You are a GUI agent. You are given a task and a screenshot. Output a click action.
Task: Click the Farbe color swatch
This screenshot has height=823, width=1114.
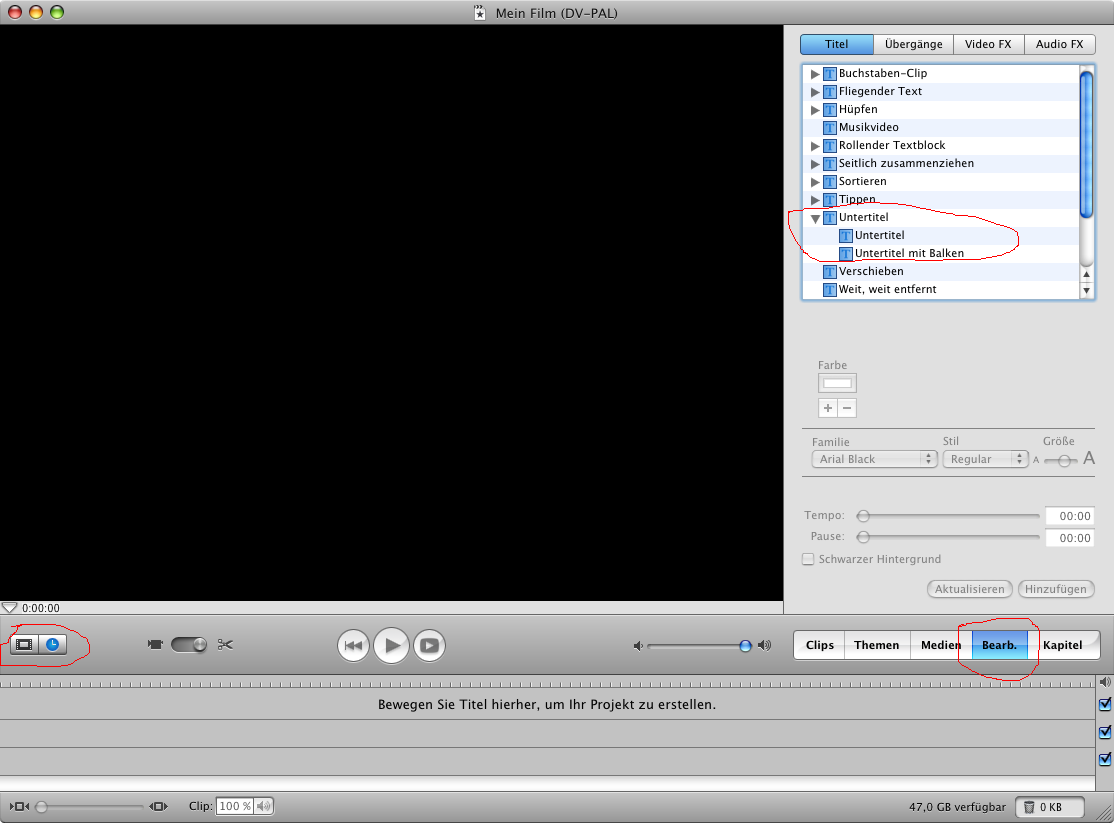(x=837, y=383)
